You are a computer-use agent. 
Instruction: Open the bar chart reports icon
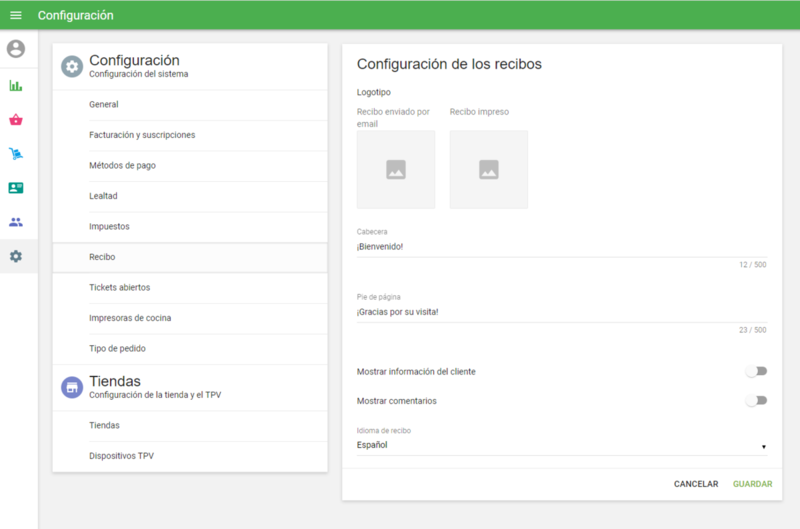point(16,86)
